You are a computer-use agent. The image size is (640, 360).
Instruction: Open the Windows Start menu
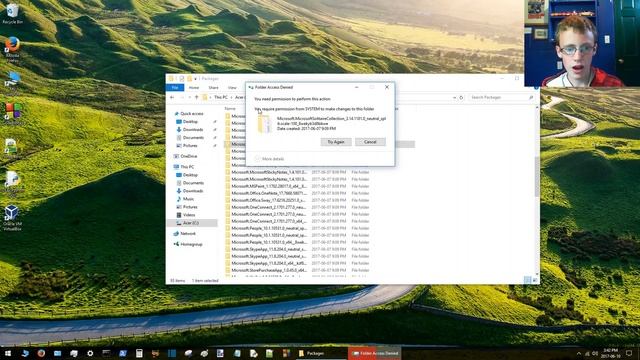coord(8,353)
